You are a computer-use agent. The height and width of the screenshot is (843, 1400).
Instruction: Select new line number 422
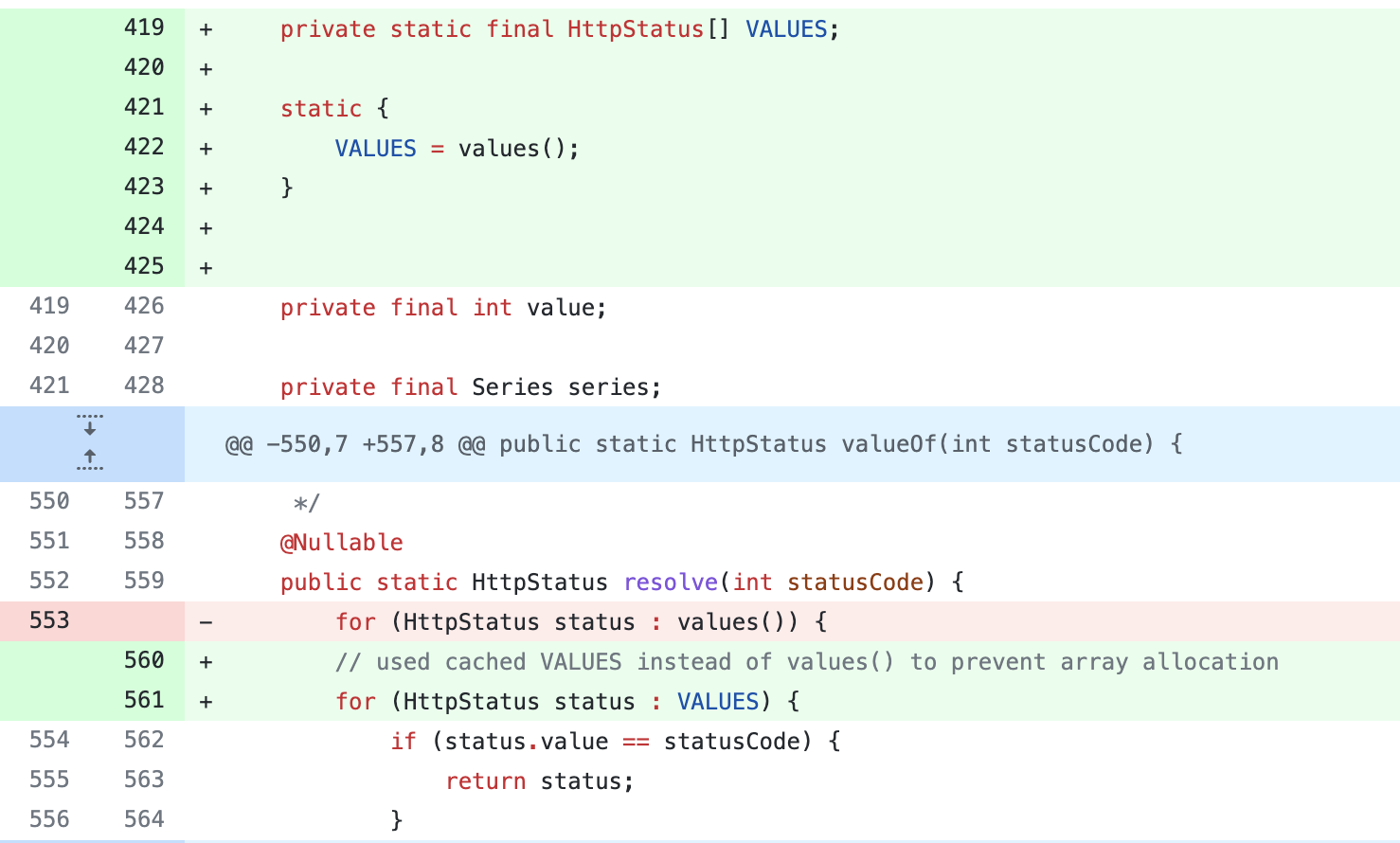144,147
